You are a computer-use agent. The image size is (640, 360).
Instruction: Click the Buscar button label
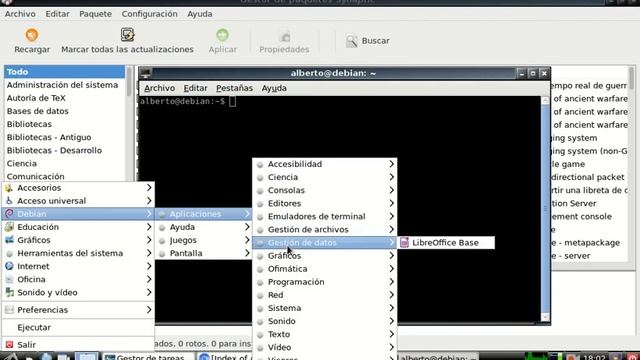click(376, 41)
